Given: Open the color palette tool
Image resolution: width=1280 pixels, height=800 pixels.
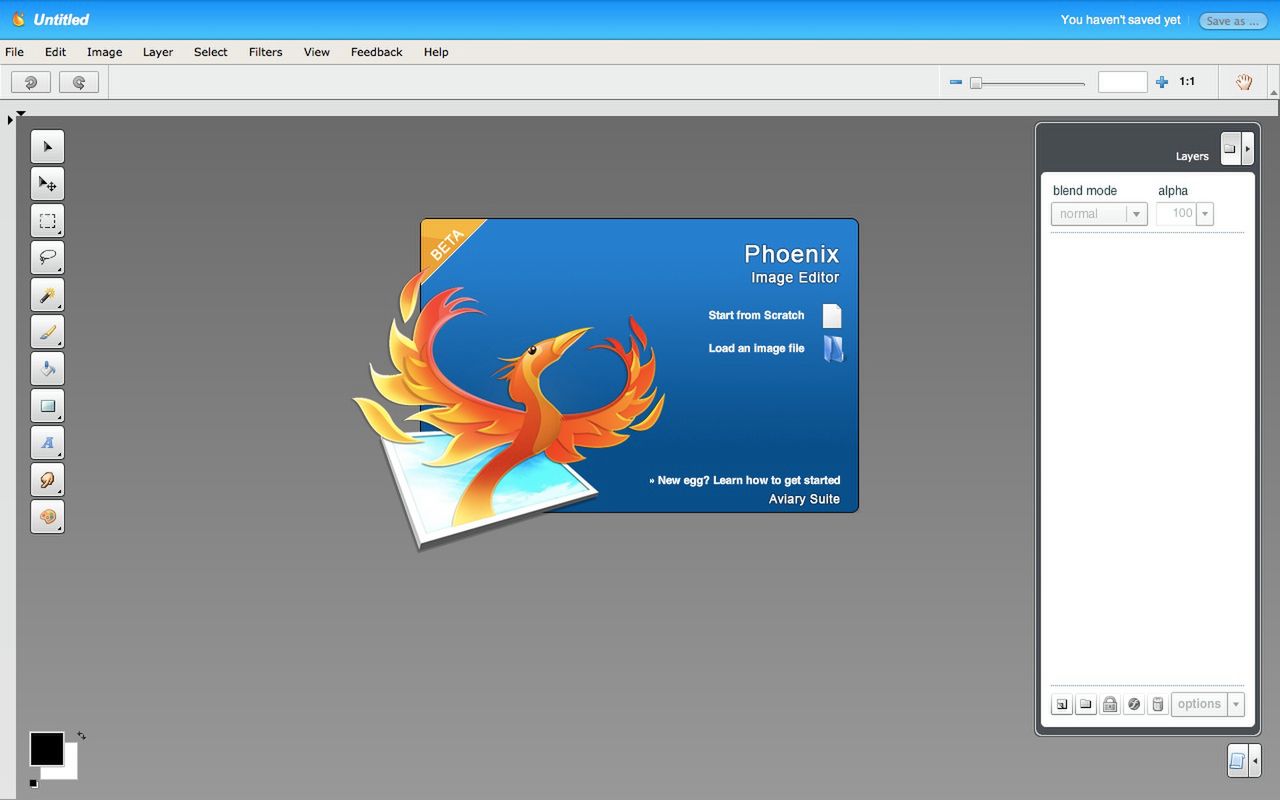Looking at the screenshot, I should coord(47,517).
